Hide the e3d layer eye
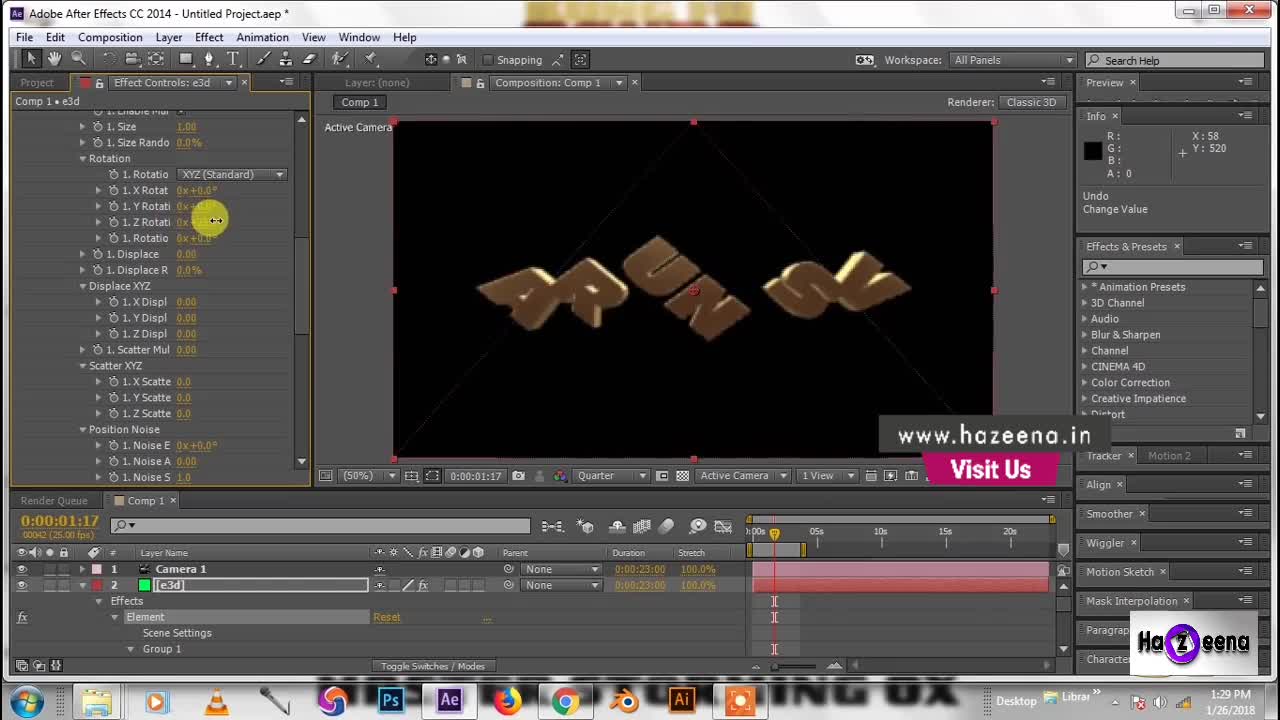Image resolution: width=1280 pixels, height=720 pixels. (x=22, y=585)
